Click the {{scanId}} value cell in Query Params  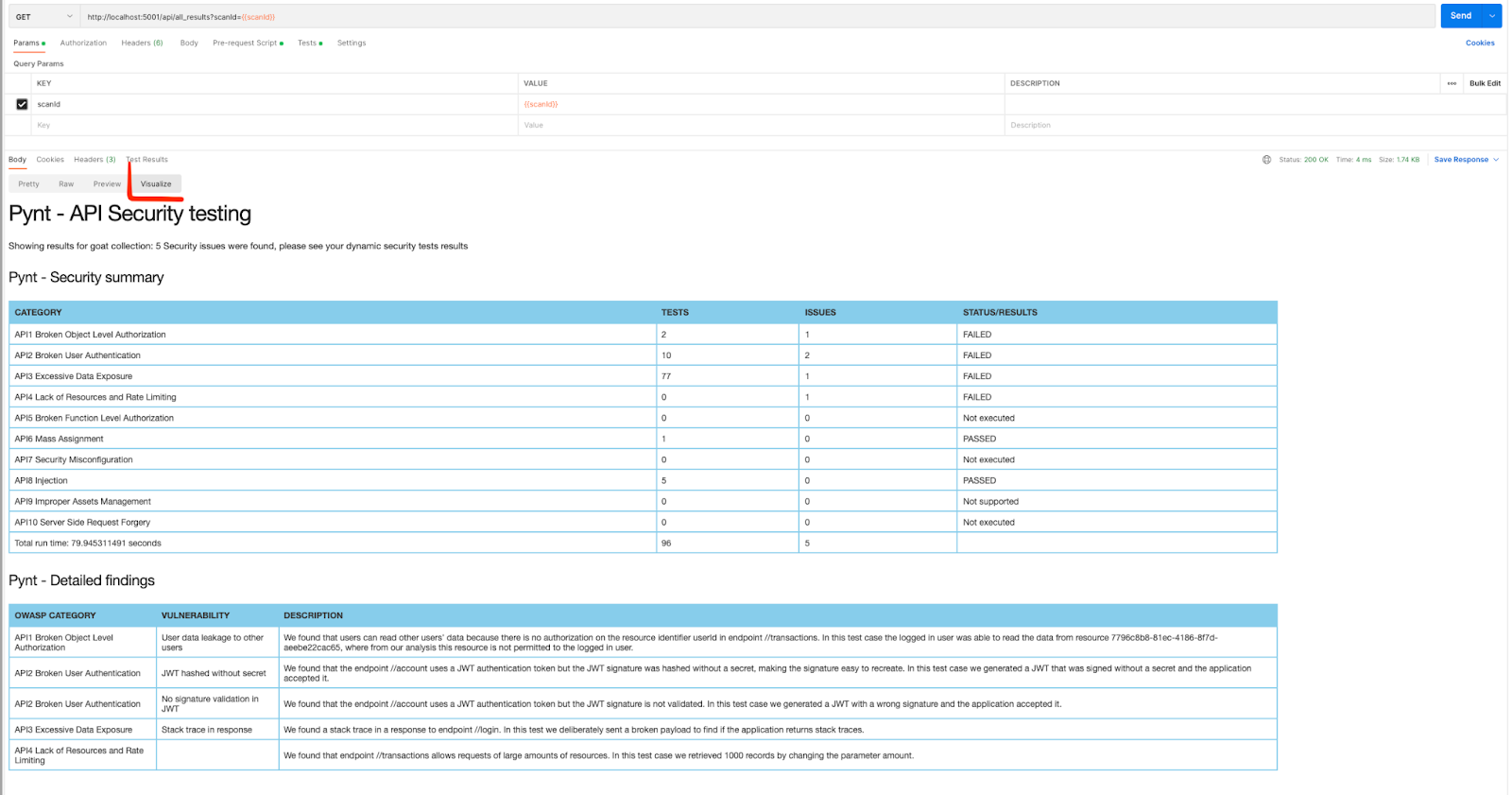point(761,104)
